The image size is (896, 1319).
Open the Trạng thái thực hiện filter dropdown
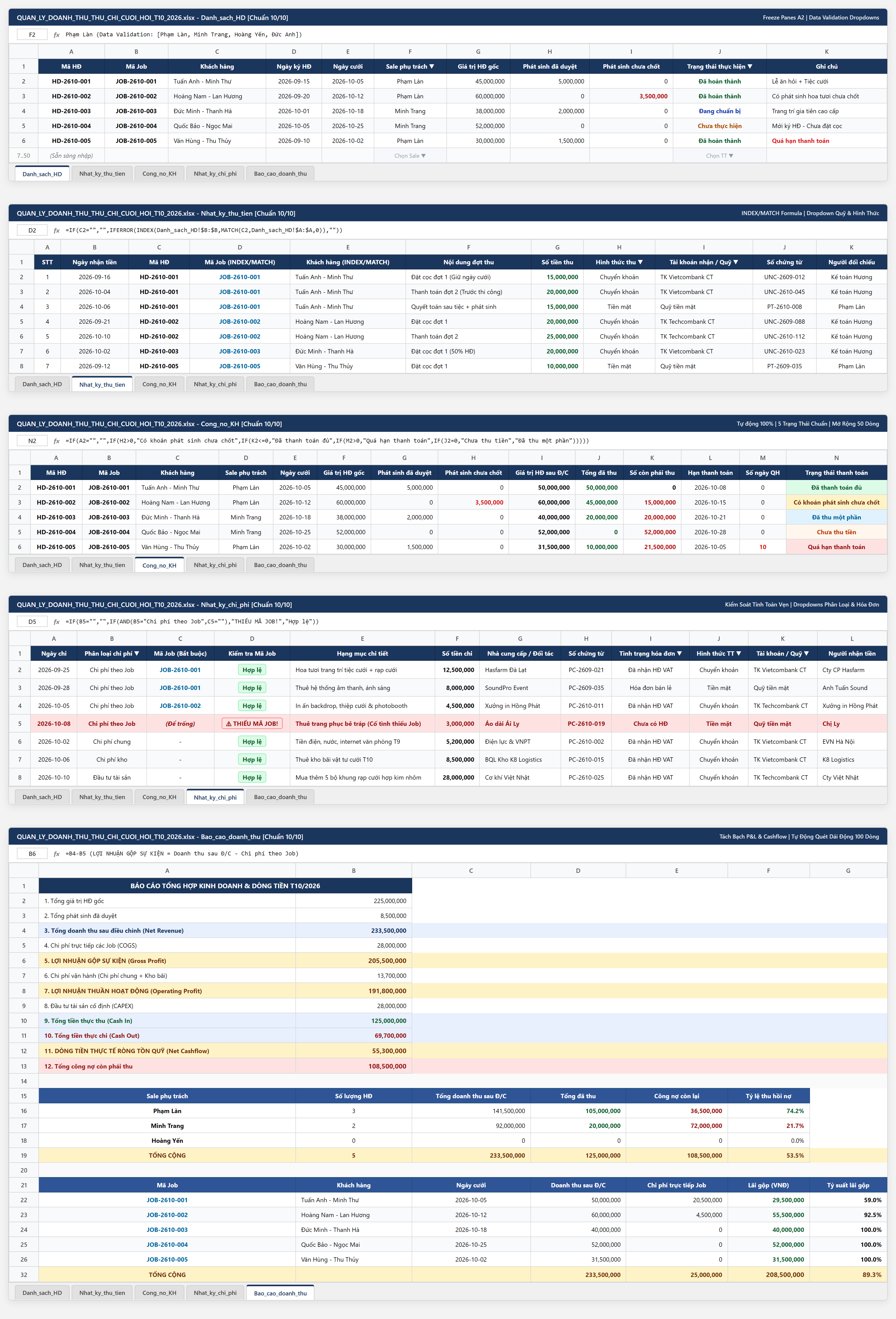tap(750, 66)
